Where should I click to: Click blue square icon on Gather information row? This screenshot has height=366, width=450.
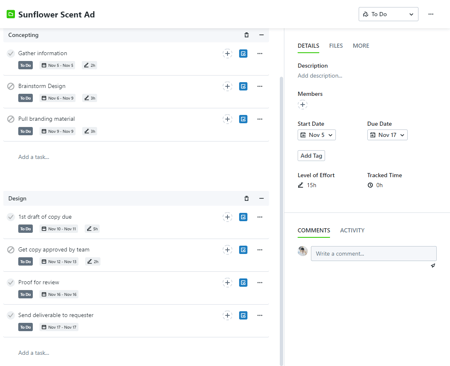243,53
